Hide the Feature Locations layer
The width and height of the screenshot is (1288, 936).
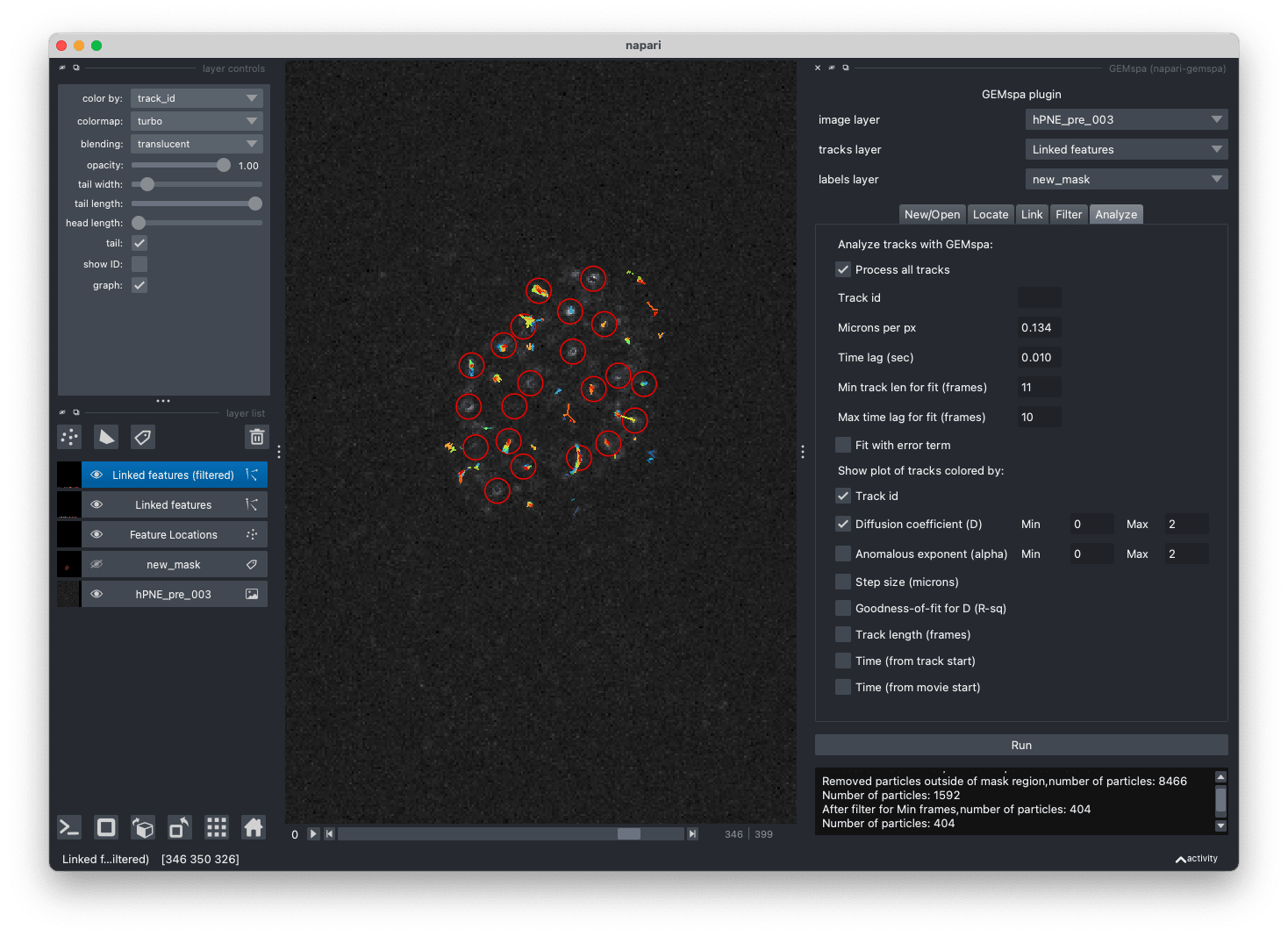point(97,534)
